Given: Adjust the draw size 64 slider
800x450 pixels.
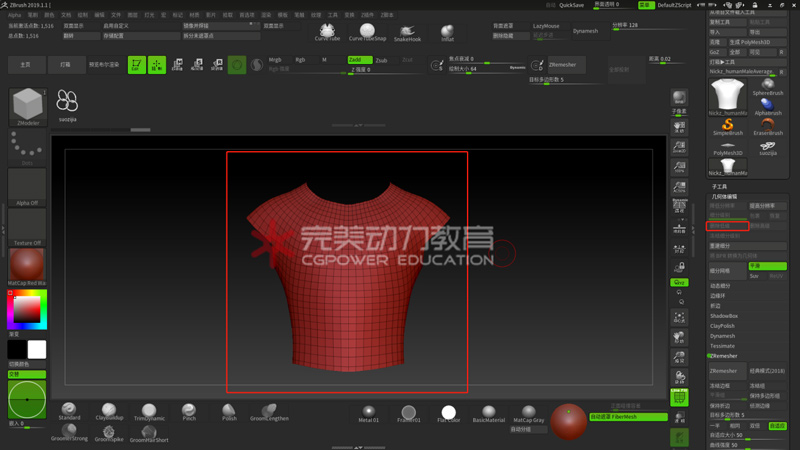Looking at the screenshot, I should click(486, 69).
